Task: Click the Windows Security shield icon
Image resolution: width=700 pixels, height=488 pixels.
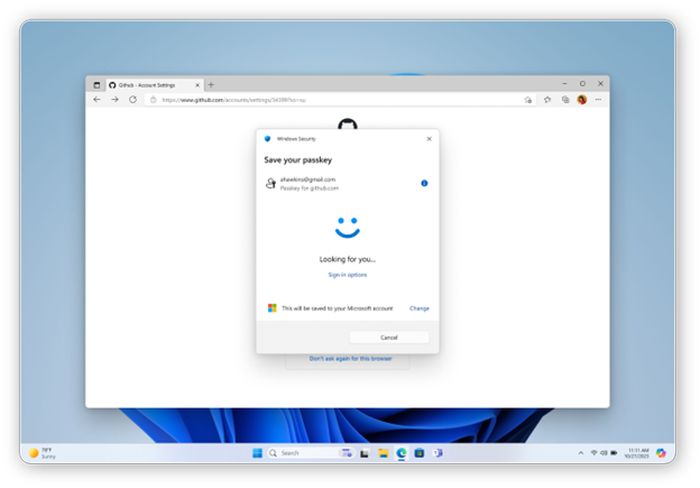Action: (267, 139)
